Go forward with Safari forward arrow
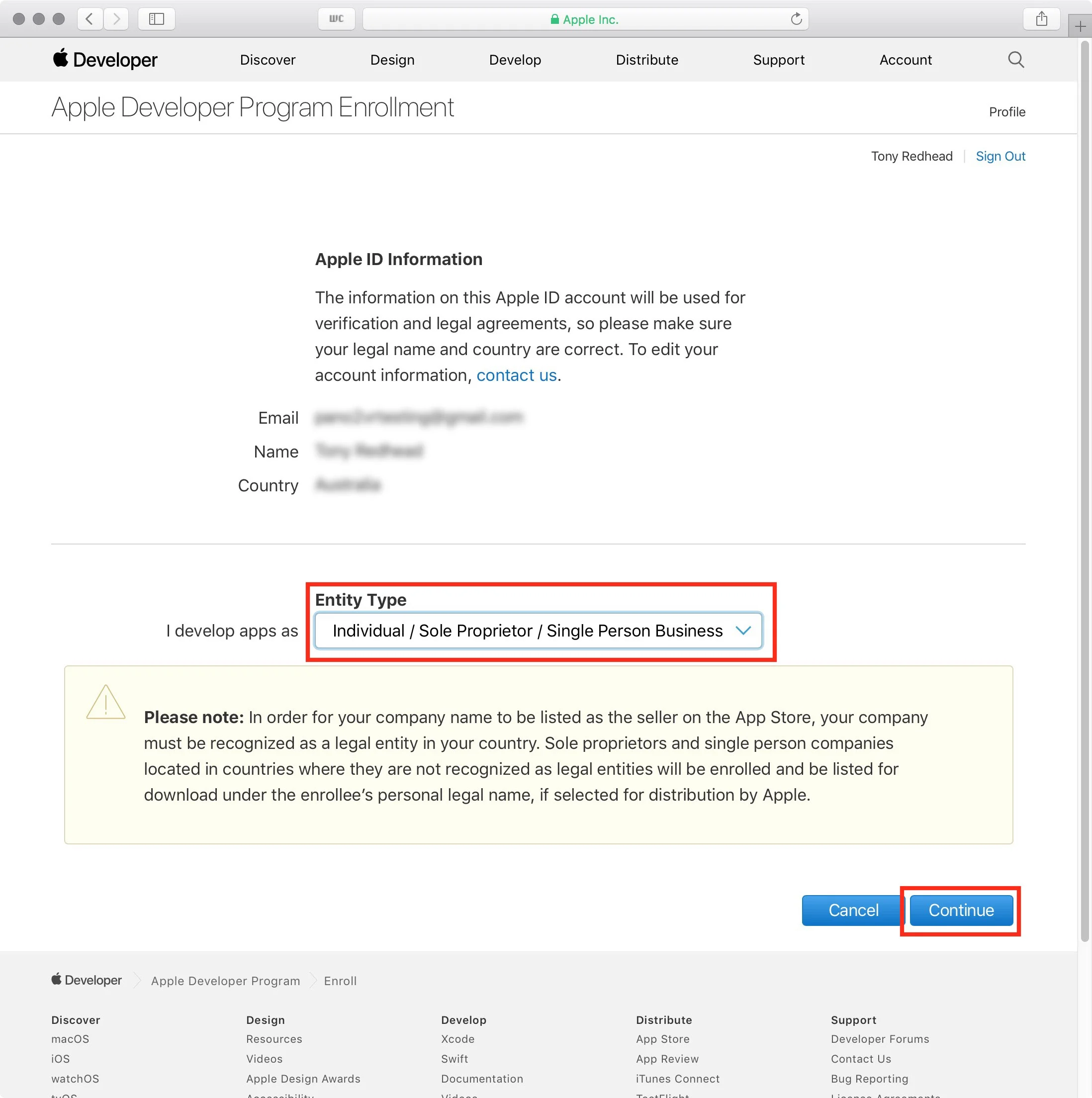 point(116,19)
